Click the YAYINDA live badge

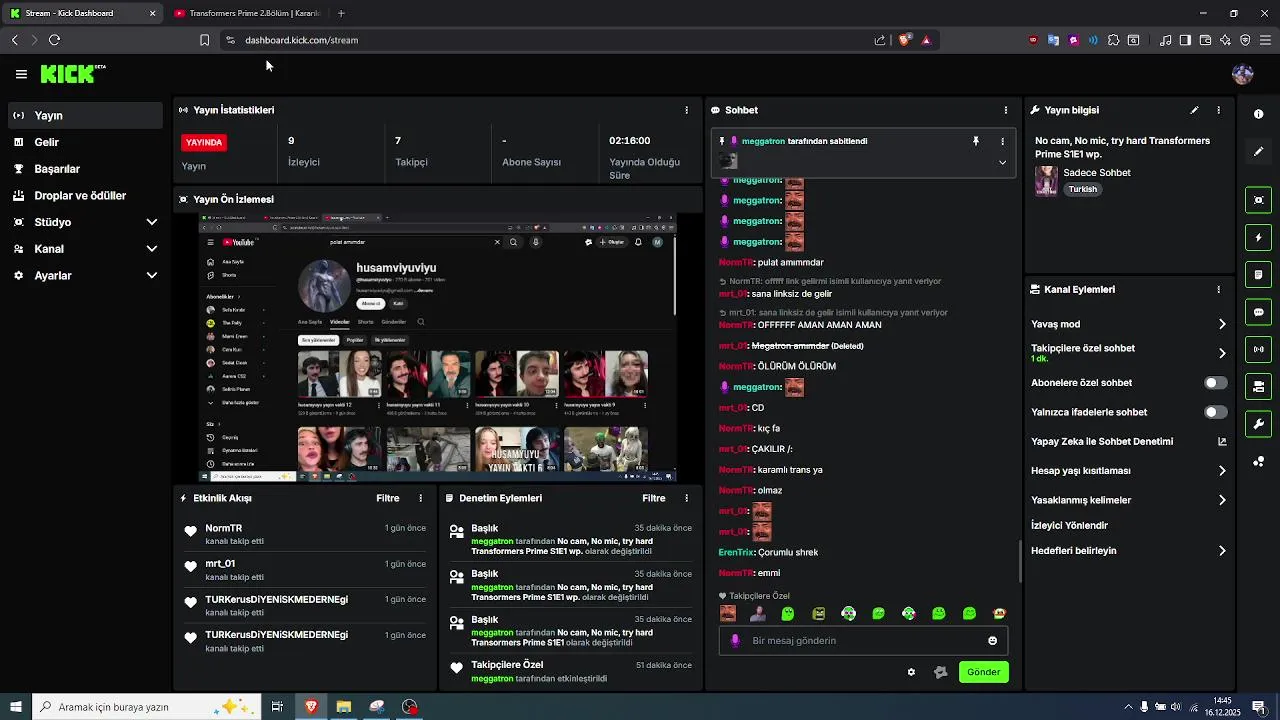tap(203, 142)
